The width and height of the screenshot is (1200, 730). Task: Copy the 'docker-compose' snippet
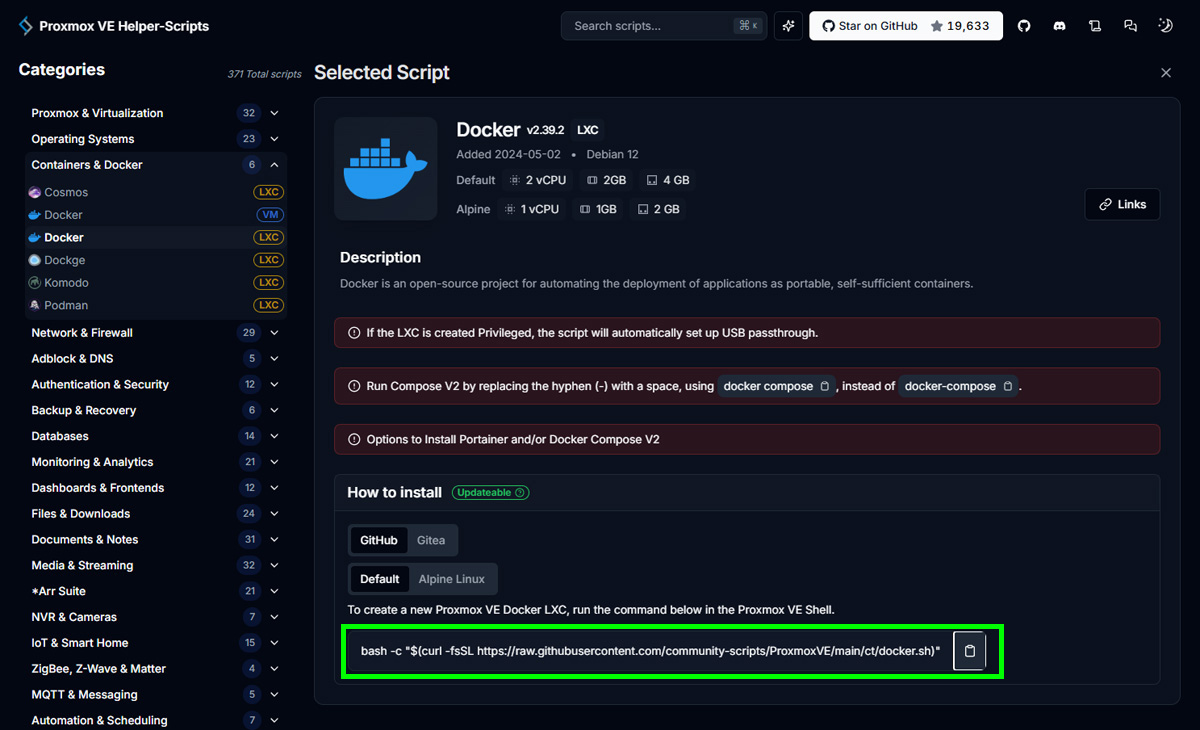pyautogui.click(x=1008, y=386)
